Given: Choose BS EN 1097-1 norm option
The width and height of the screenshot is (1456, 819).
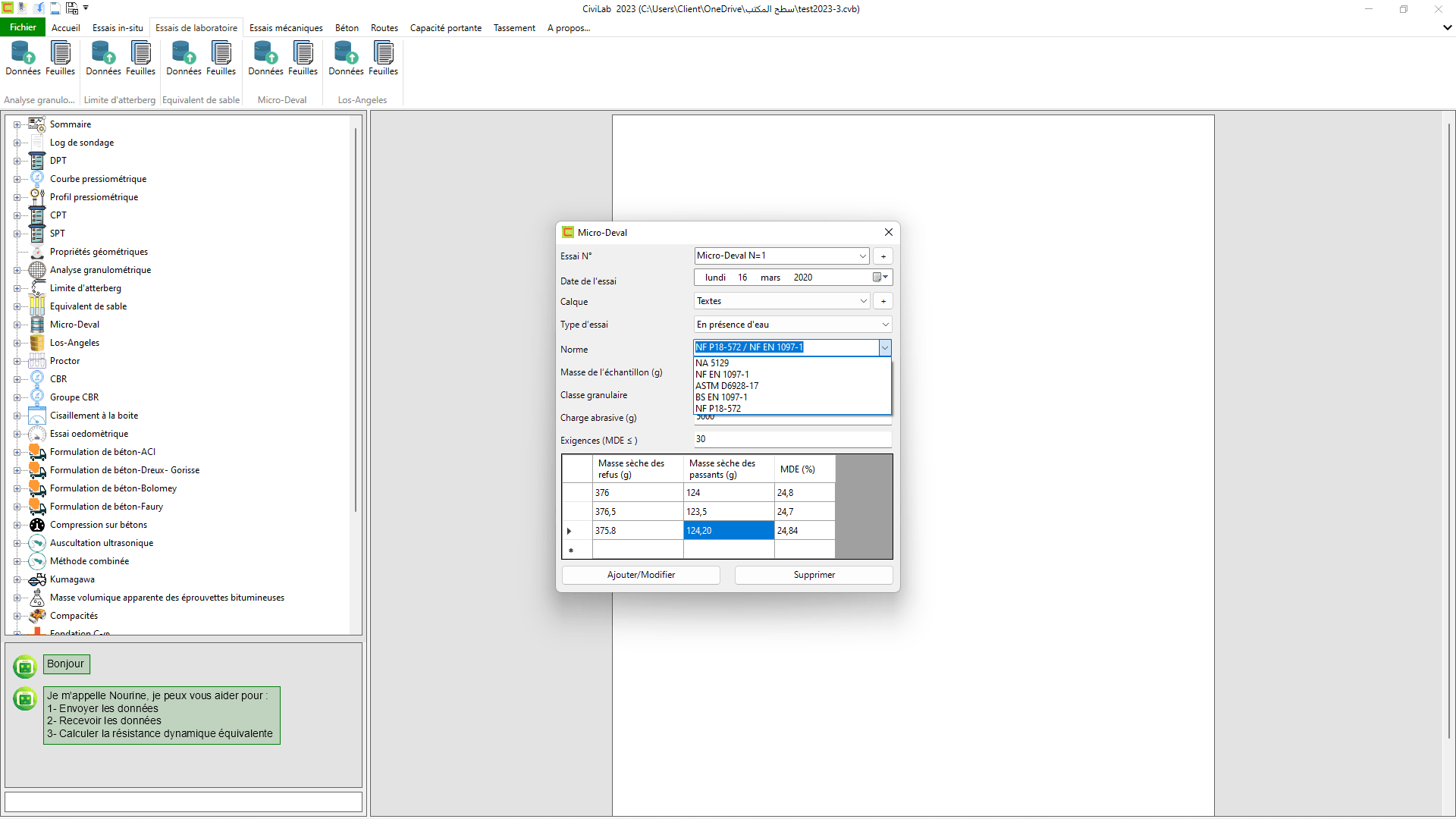Looking at the screenshot, I should (792, 397).
